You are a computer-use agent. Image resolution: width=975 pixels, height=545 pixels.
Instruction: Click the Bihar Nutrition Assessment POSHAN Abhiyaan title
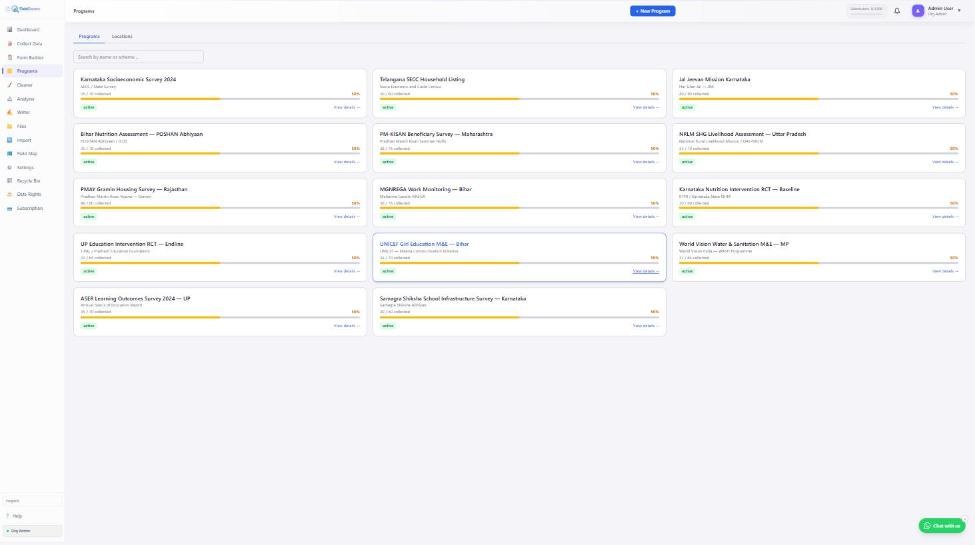(142, 134)
